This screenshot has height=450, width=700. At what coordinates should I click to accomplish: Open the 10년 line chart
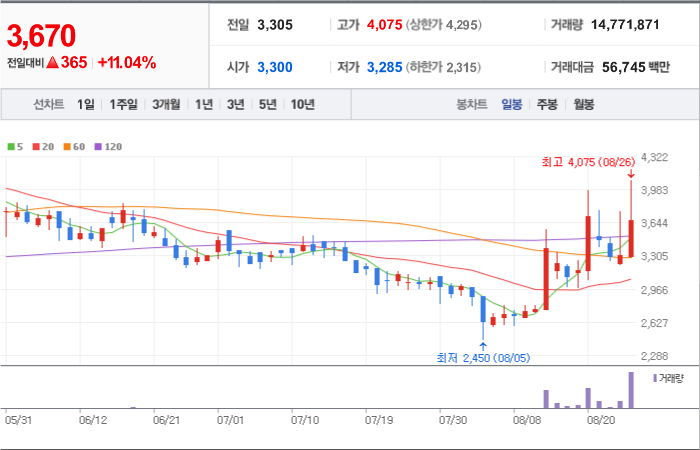tap(303, 104)
